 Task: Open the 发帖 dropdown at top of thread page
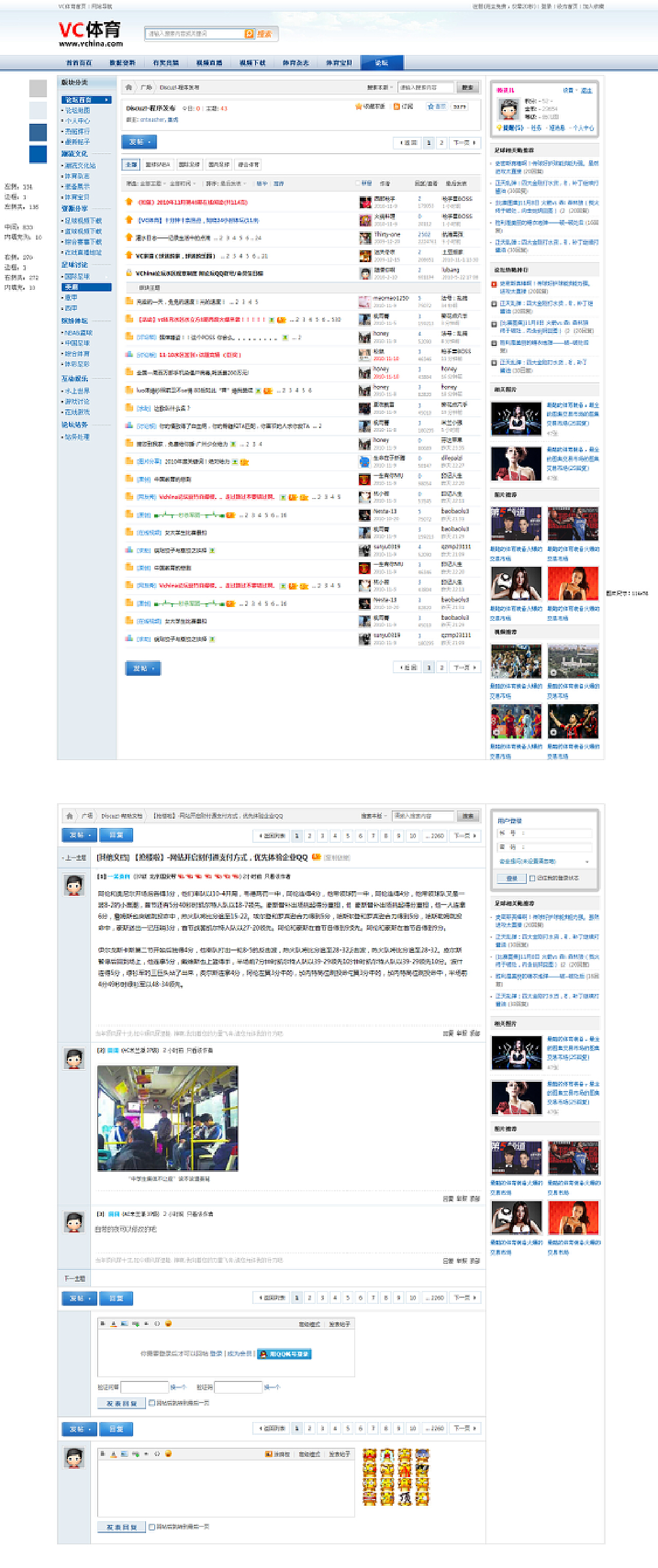[x=79, y=835]
